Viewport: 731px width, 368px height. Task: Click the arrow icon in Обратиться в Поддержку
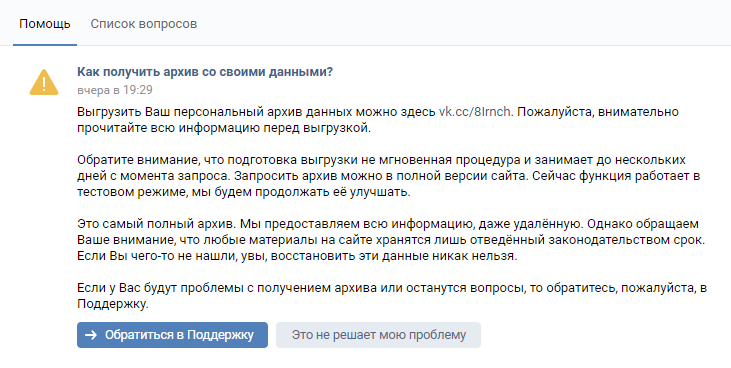pyautogui.click(x=91, y=335)
